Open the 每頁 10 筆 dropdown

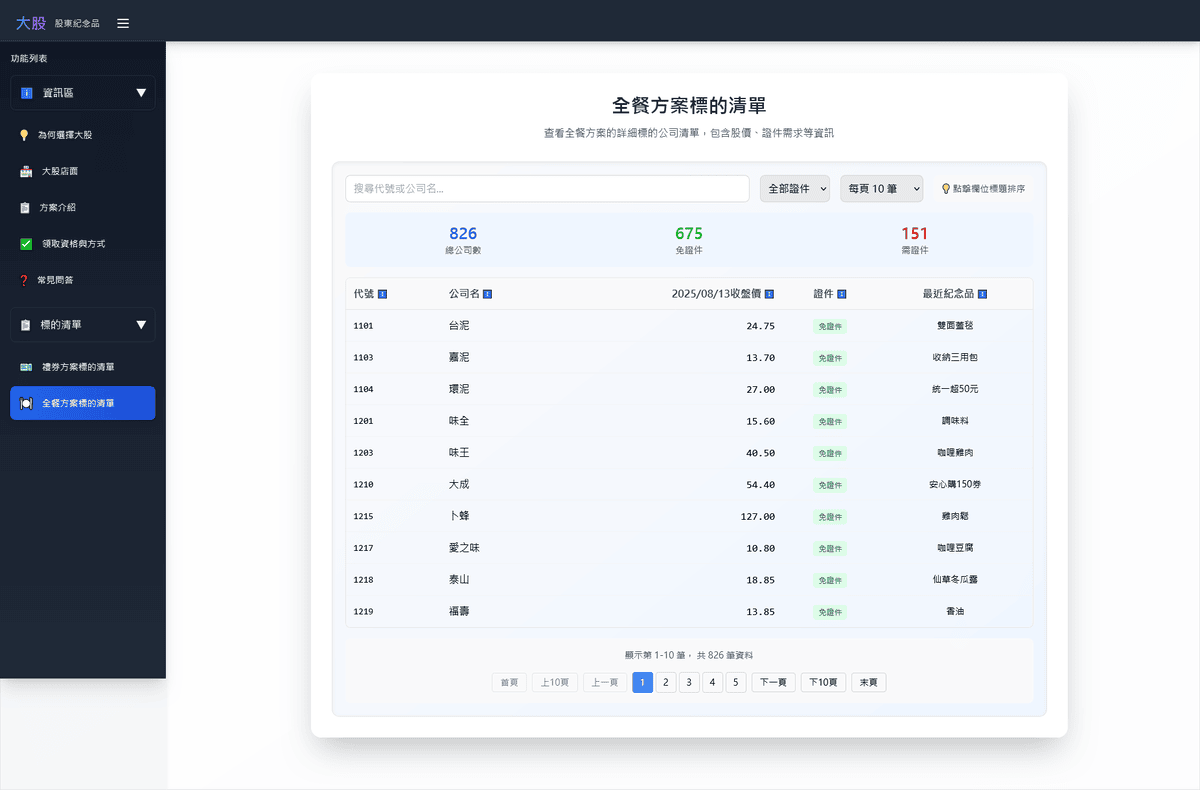point(881,188)
